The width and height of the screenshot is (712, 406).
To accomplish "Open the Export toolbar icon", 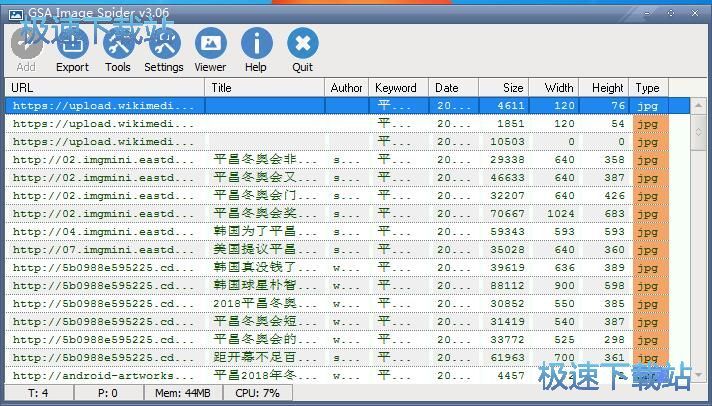I will tap(73, 43).
